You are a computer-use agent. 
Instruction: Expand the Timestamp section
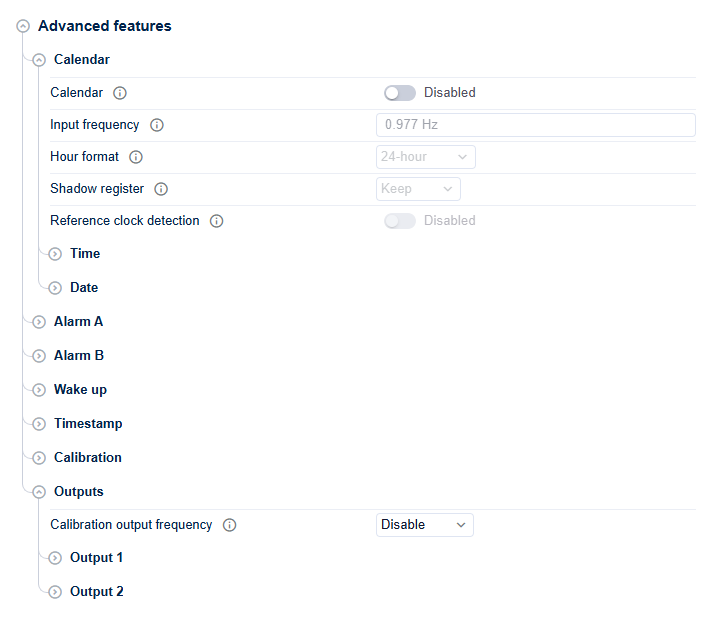click(39, 424)
